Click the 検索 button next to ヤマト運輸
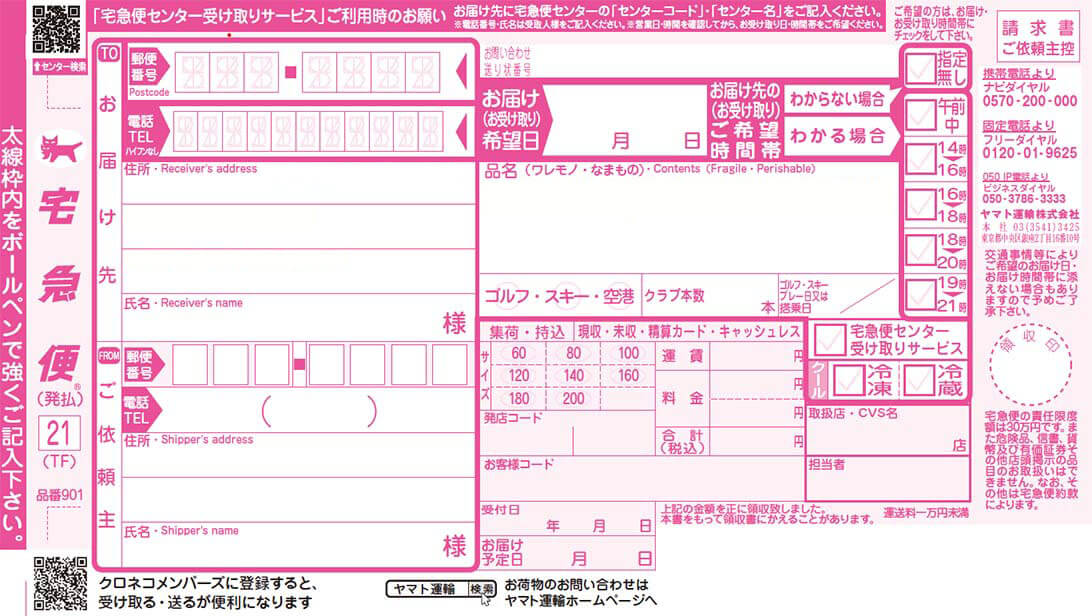The image size is (1092, 616). pyautogui.click(x=481, y=589)
